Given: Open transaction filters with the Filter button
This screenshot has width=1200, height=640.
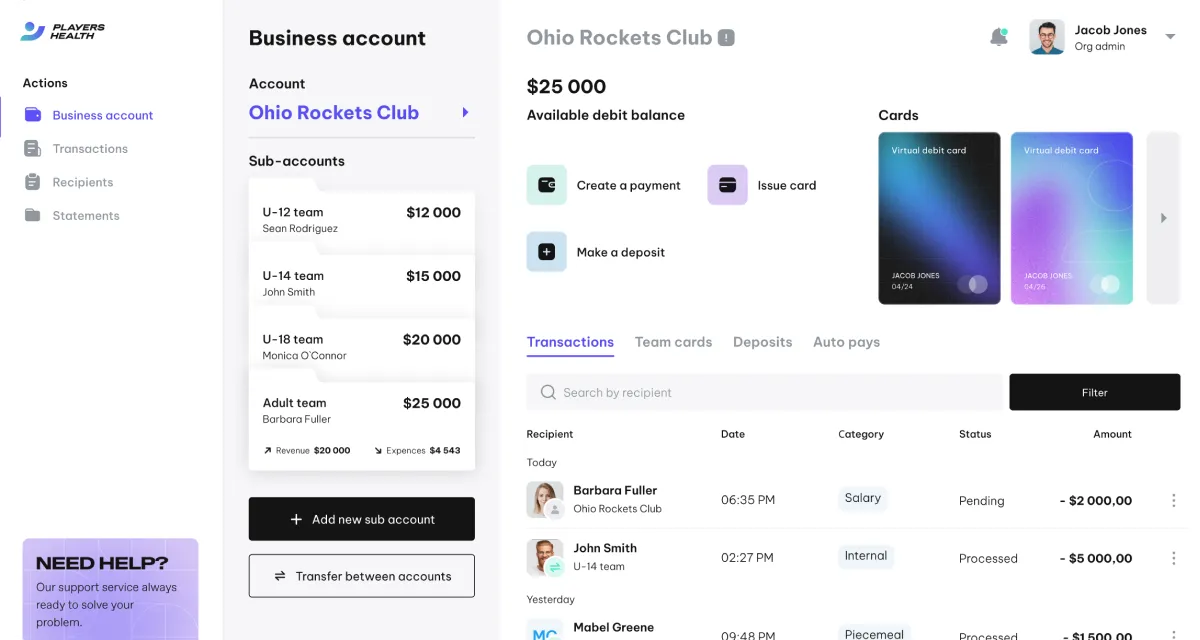Looking at the screenshot, I should click(1094, 392).
